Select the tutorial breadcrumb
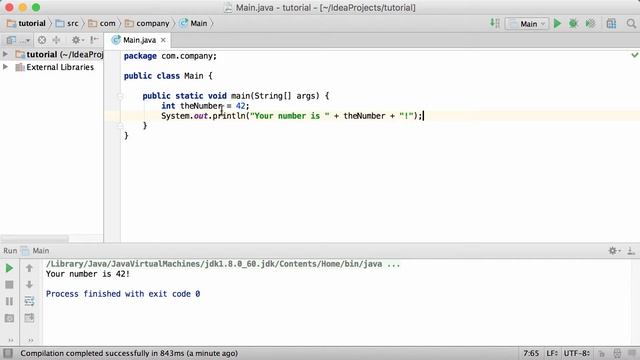 point(27,23)
